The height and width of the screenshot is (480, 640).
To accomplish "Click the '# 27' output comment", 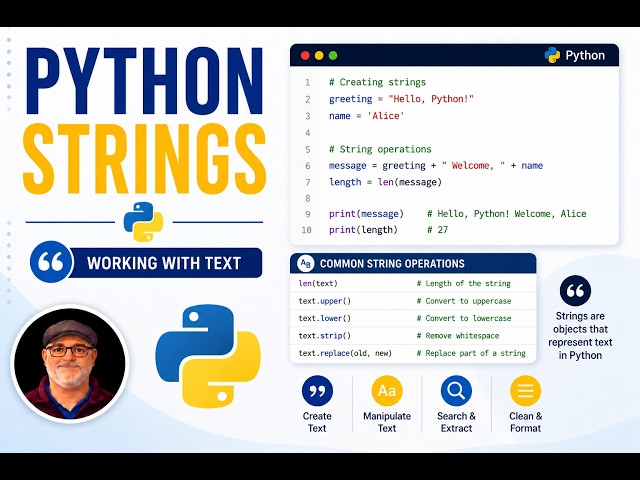I will (438, 230).
